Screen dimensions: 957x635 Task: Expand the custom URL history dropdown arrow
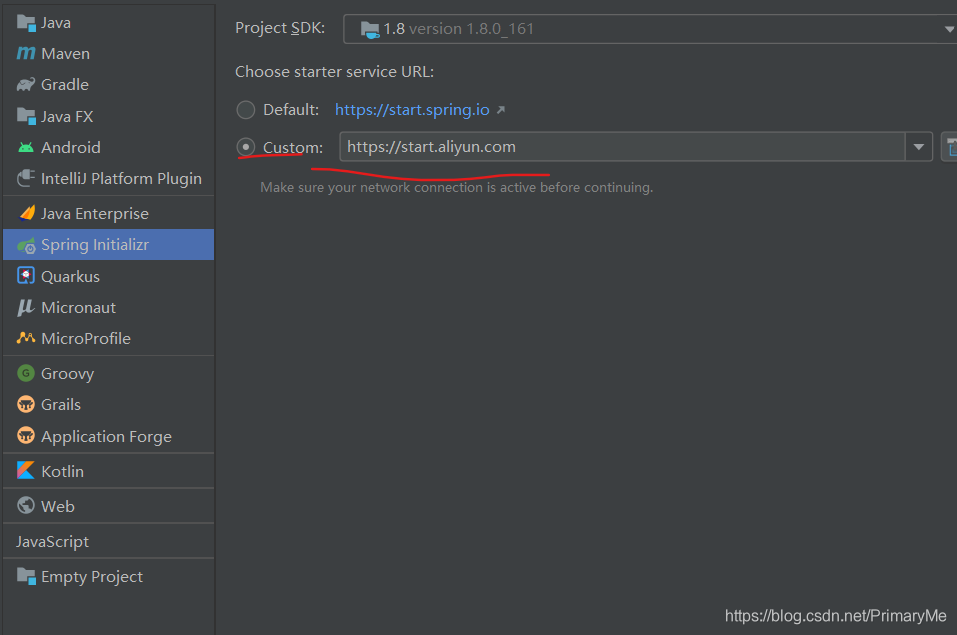click(x=919, y=147)
